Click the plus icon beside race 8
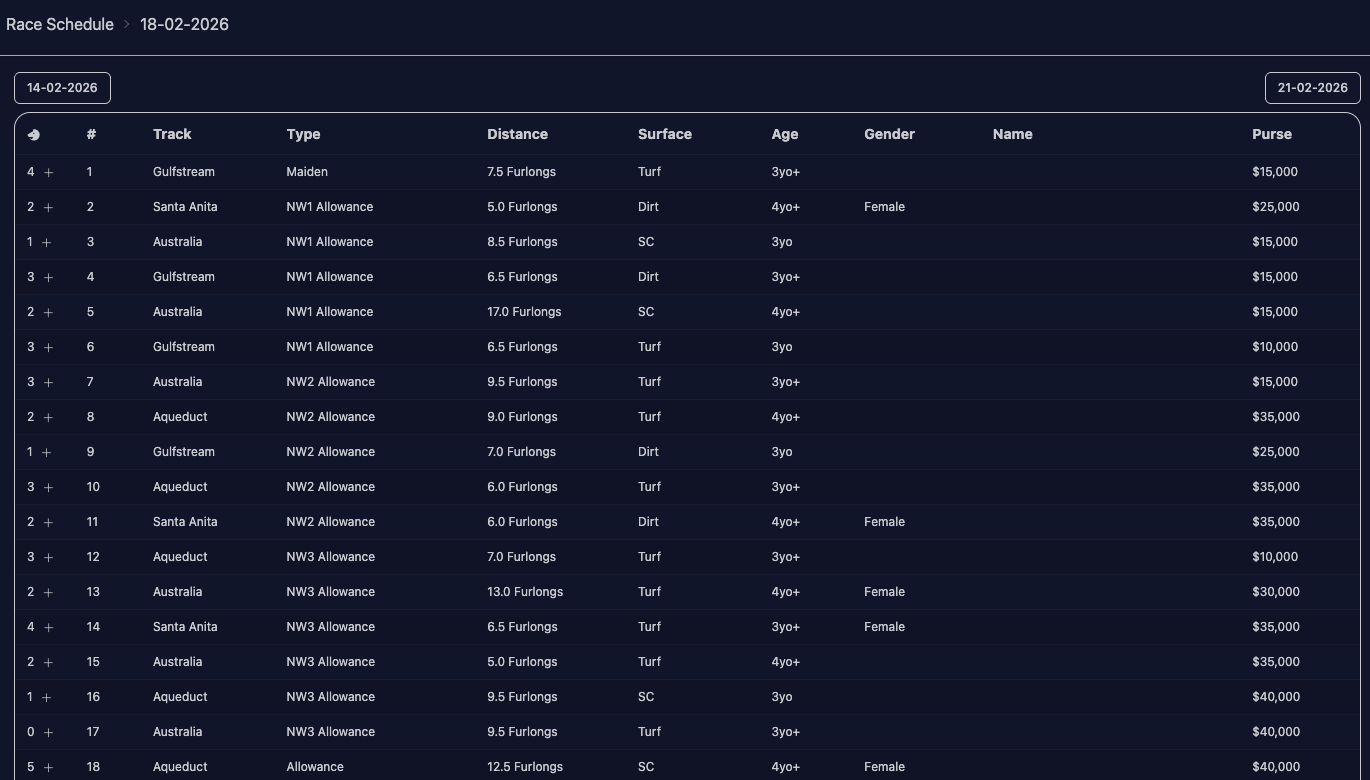Viewport: 1370px width, 780px height. coord(48,418)
